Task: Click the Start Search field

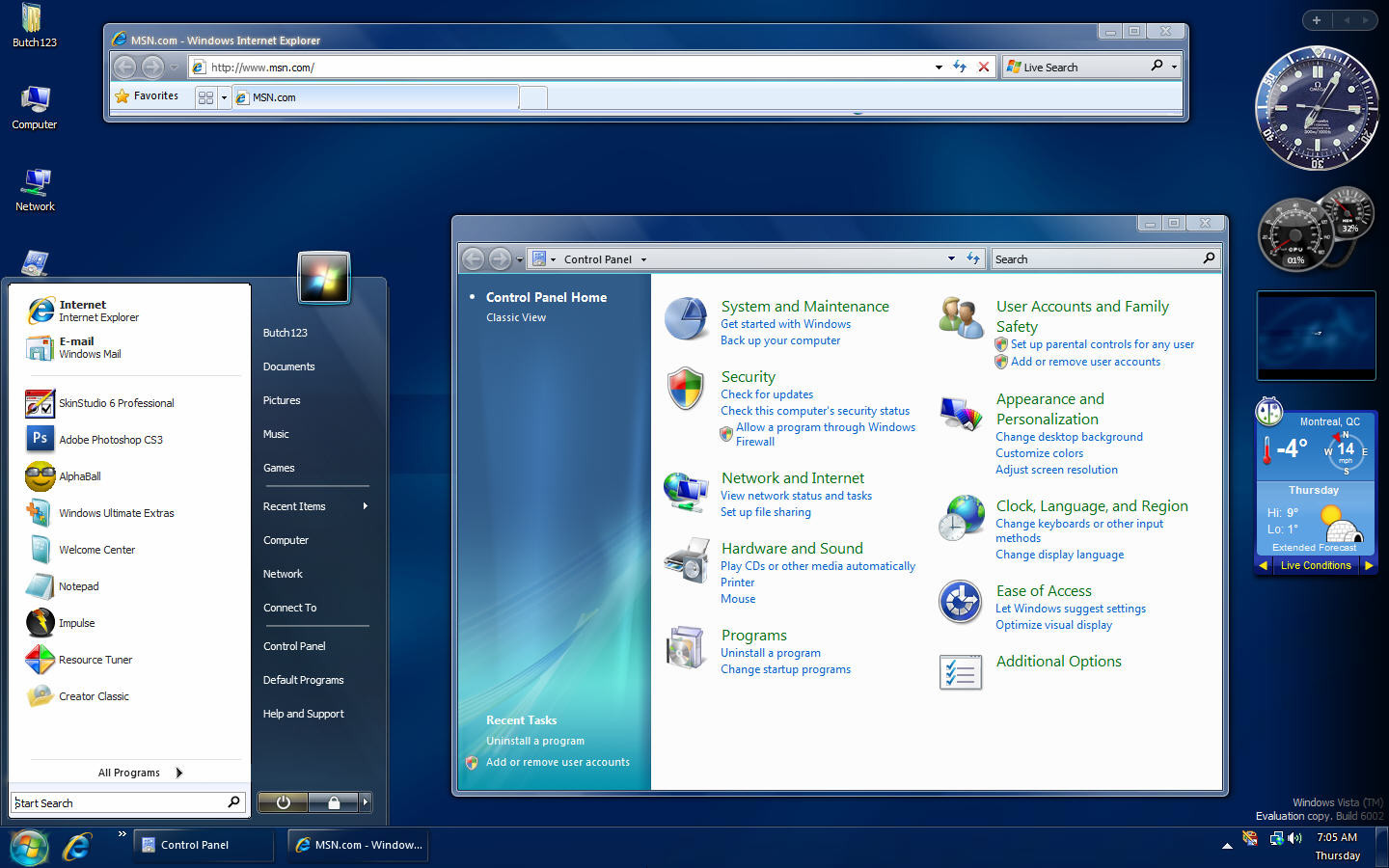Action: pyautogui.click(x=128, y=802)
